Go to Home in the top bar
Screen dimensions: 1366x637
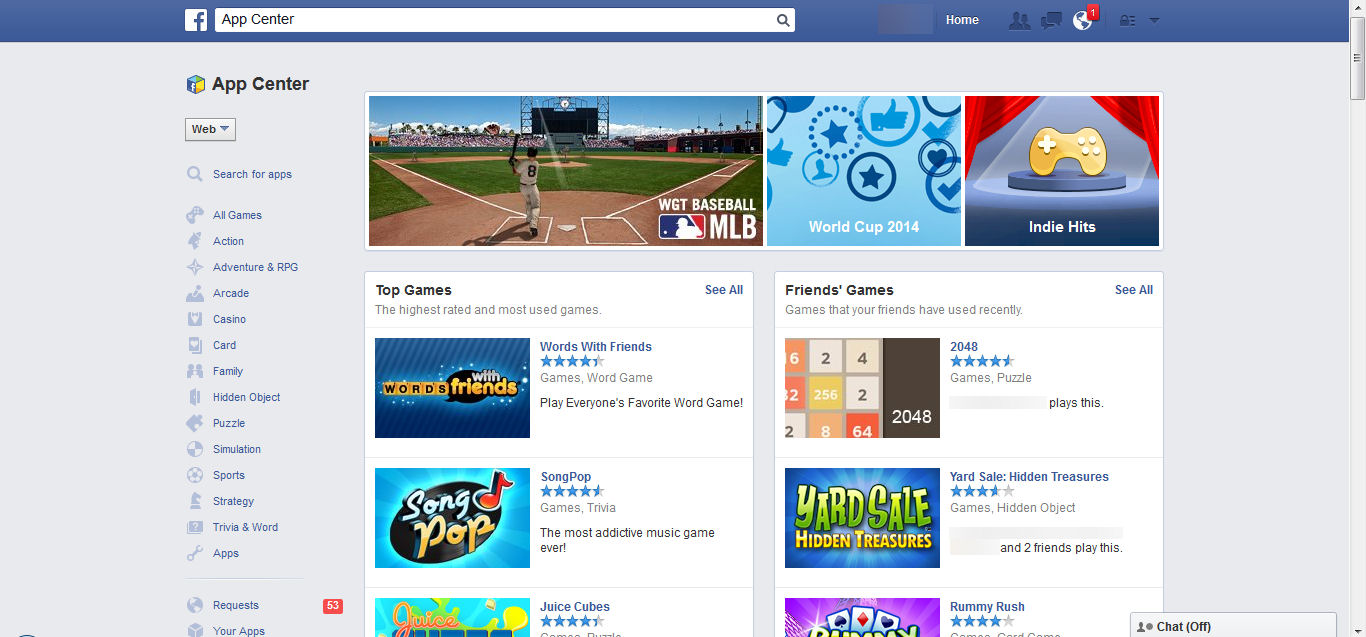[x=962, y=20]
